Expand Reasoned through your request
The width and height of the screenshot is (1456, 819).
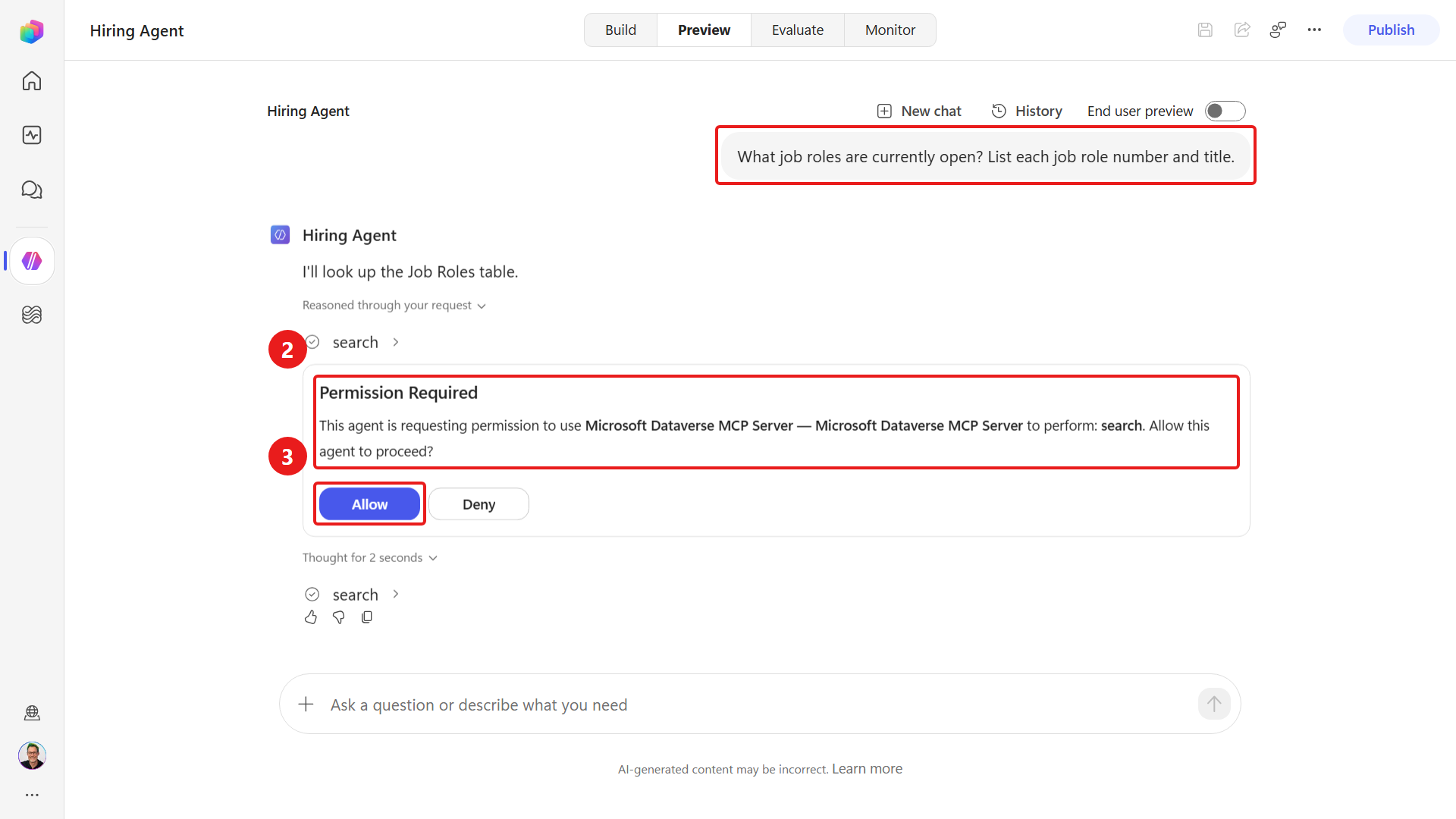[x=394, y=306]
